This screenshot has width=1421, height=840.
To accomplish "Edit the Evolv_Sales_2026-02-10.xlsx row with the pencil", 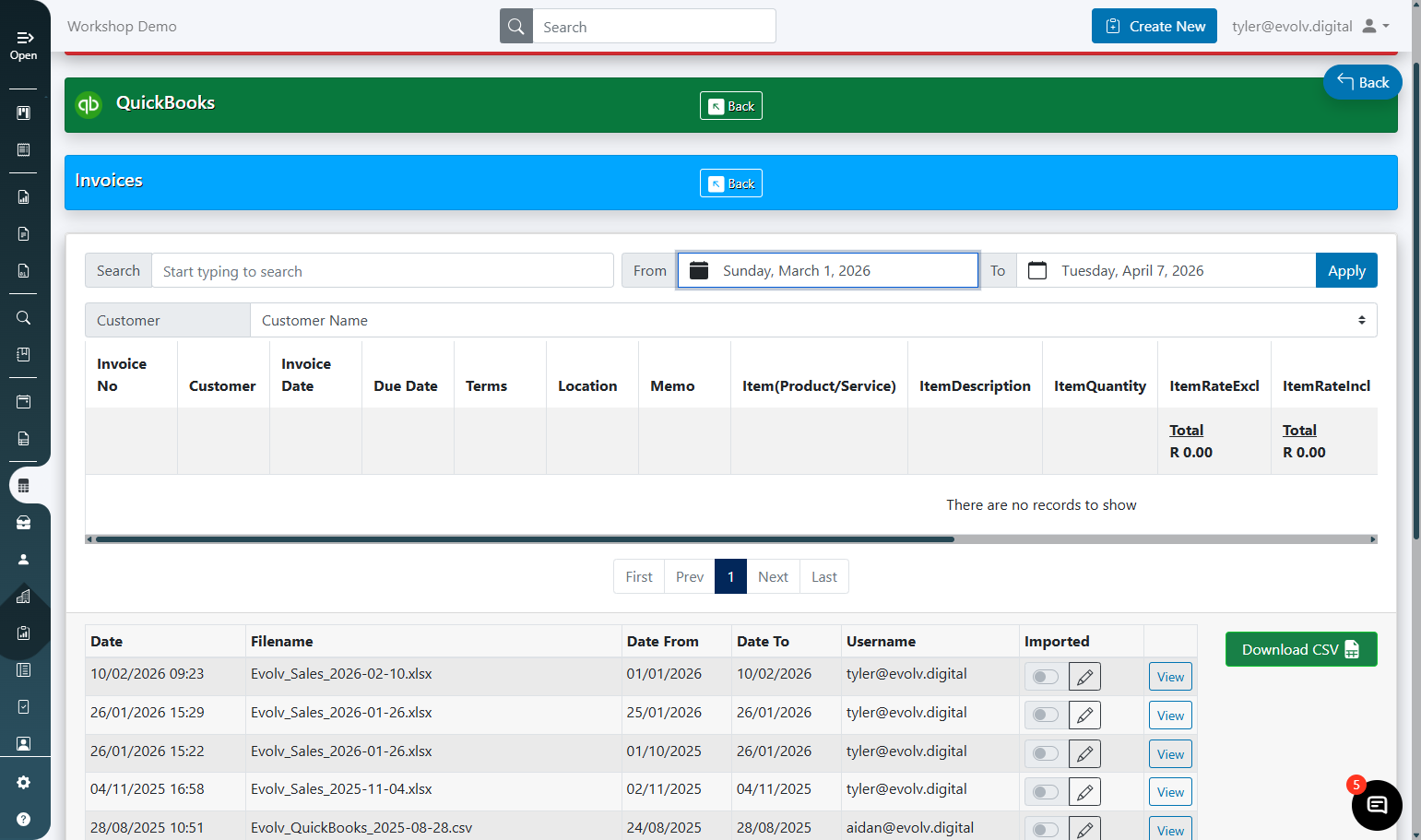I will click(1084, 677).
